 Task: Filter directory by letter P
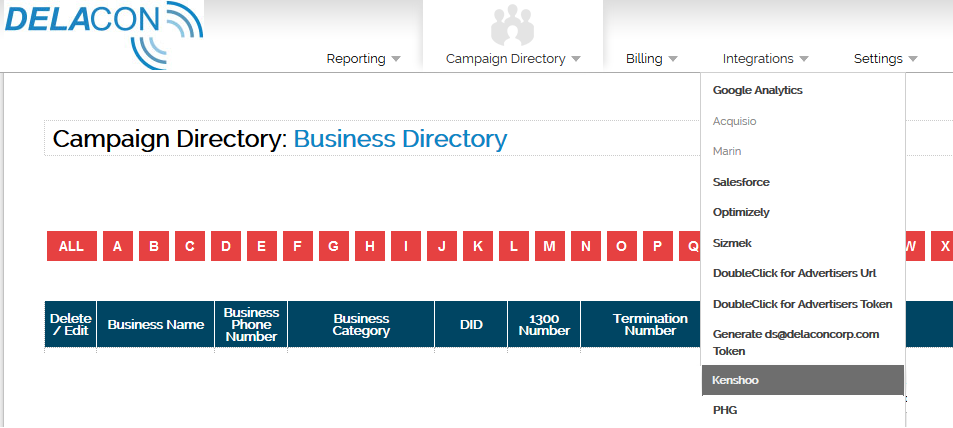(658, 246)
